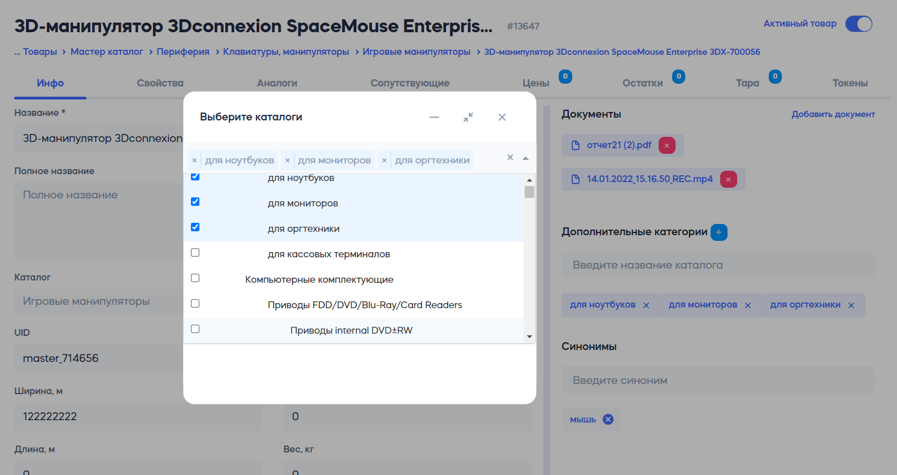Viewport: 897px width, 475px height.
Task: Open отчет21 (2).pdf file
Action: tap(619, 145)
